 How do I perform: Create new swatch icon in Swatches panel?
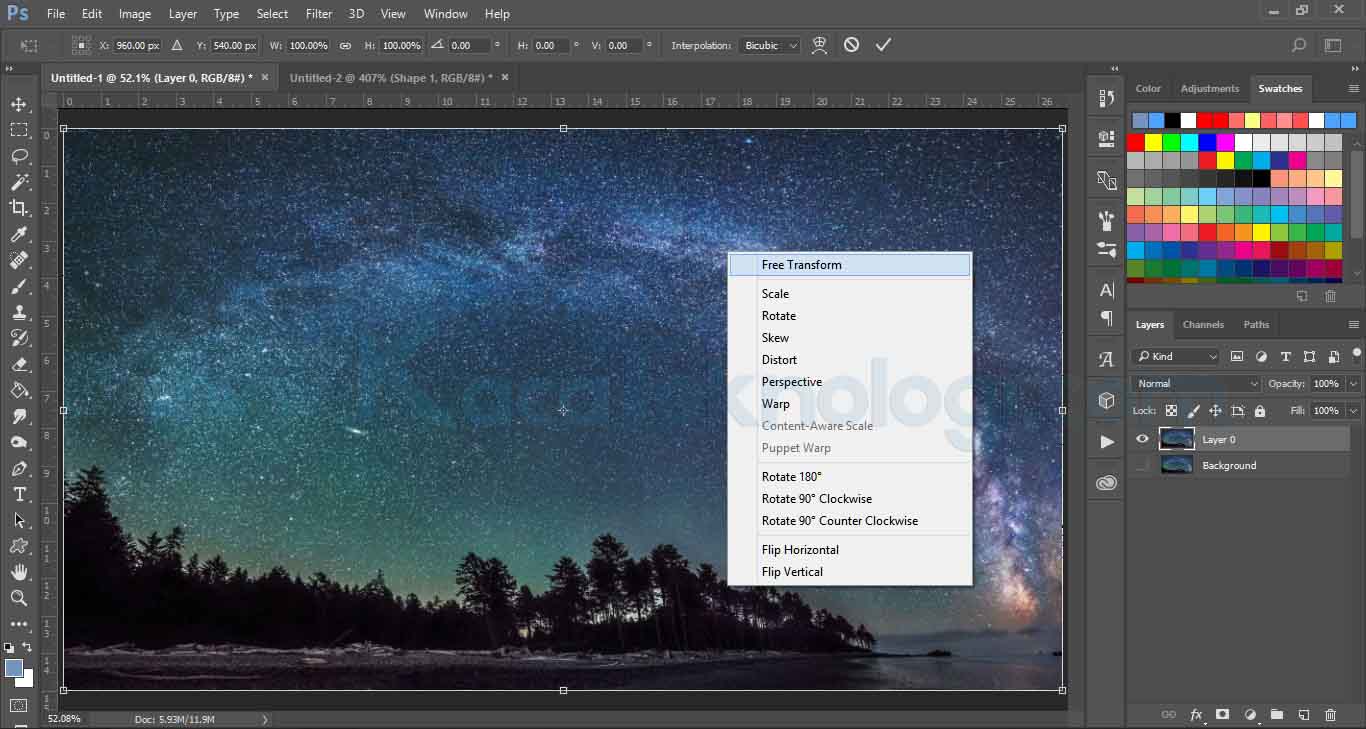(1302, 296)
